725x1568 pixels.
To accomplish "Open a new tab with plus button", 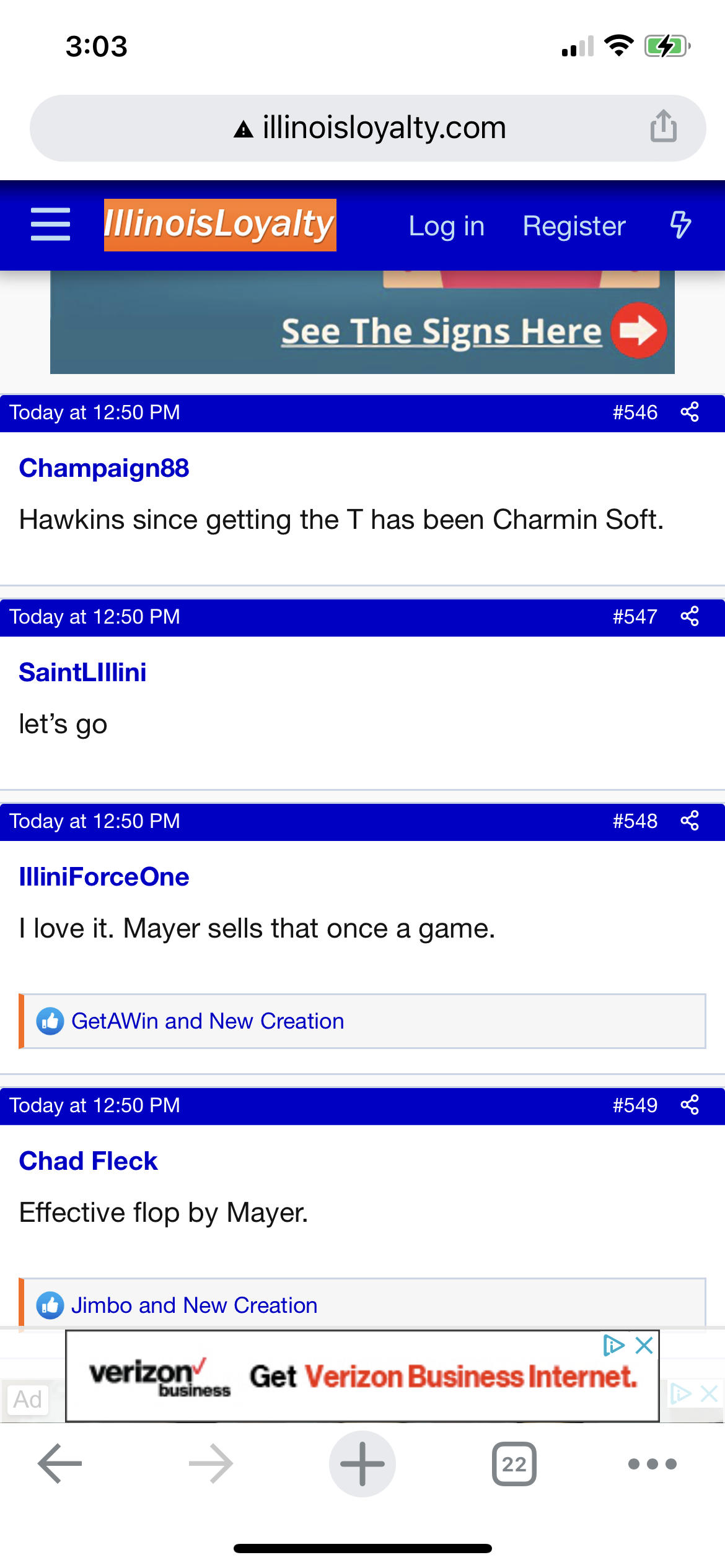I will [362, 1463].
